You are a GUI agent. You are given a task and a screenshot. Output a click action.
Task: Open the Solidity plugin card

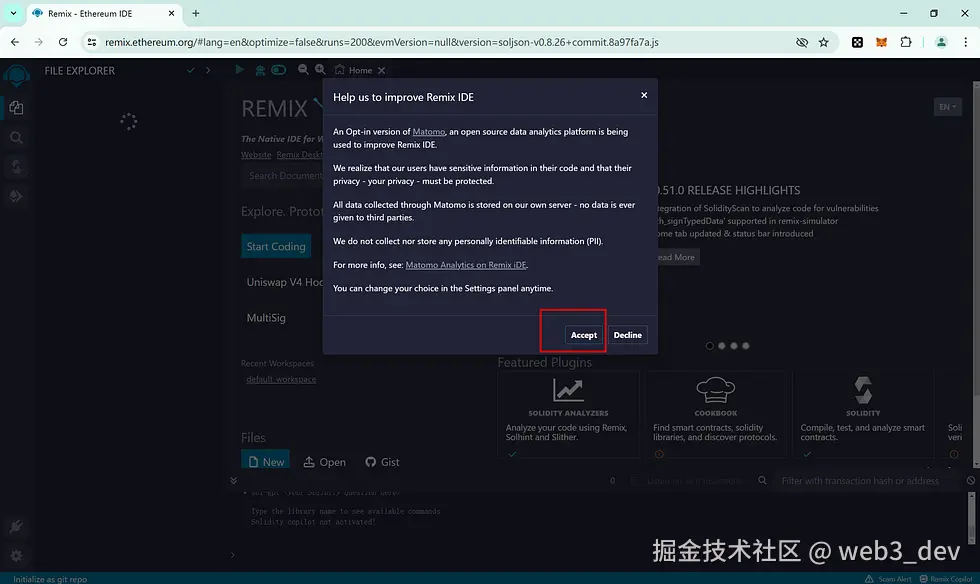[x=863, y=415]
